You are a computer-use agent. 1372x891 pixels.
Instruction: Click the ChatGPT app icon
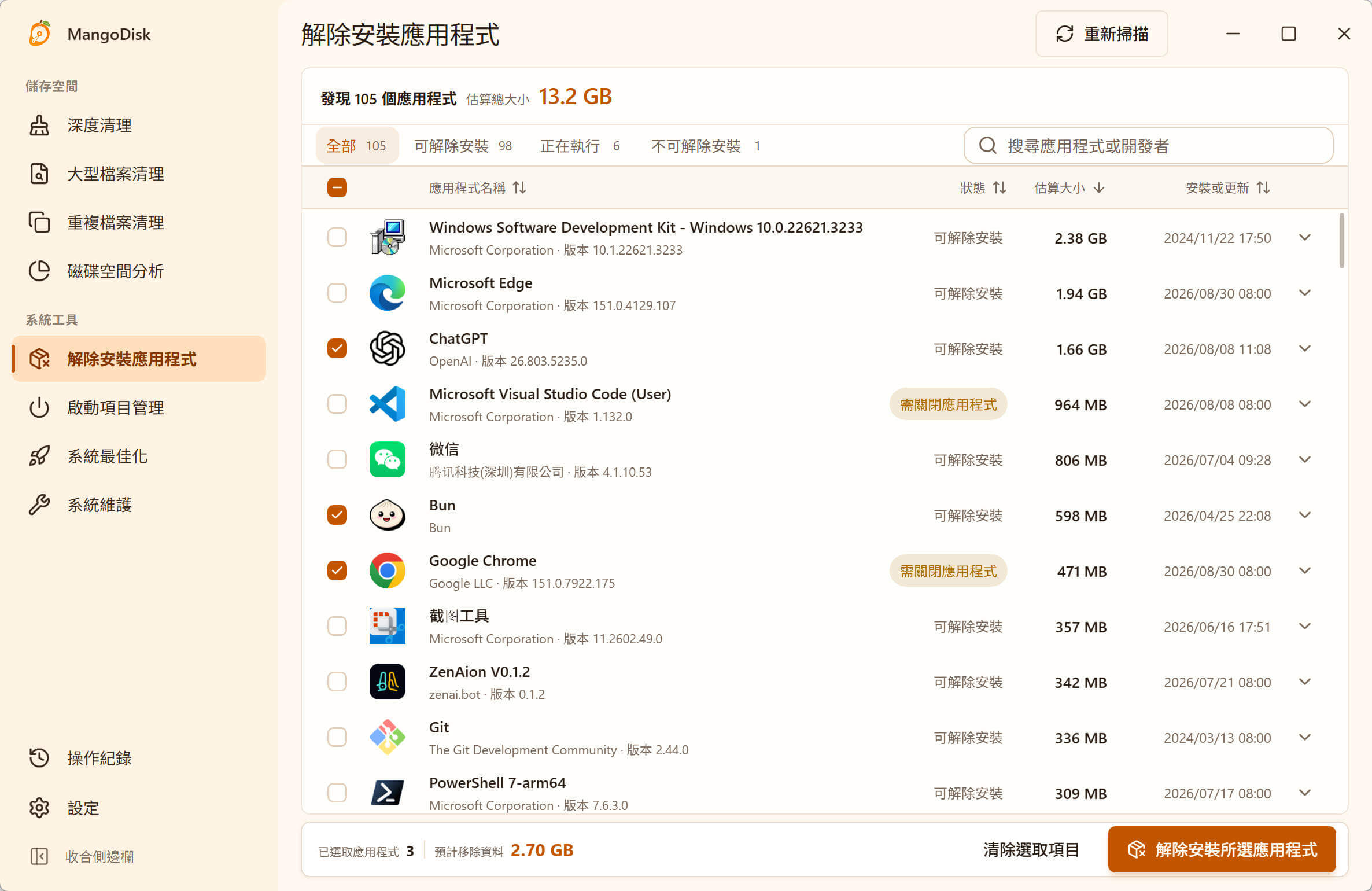coord(388,348)
